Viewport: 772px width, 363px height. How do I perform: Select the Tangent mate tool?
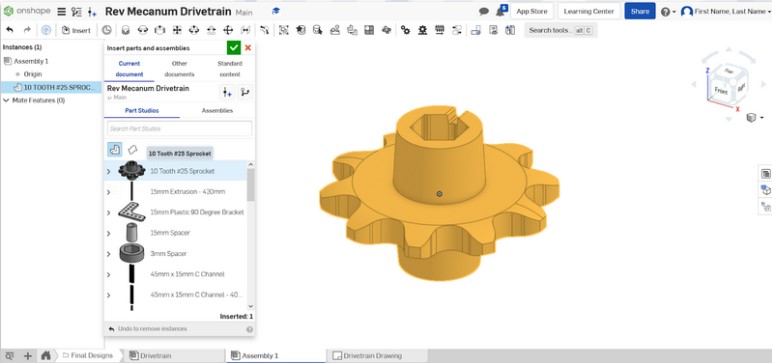click(x=265, y=30)
